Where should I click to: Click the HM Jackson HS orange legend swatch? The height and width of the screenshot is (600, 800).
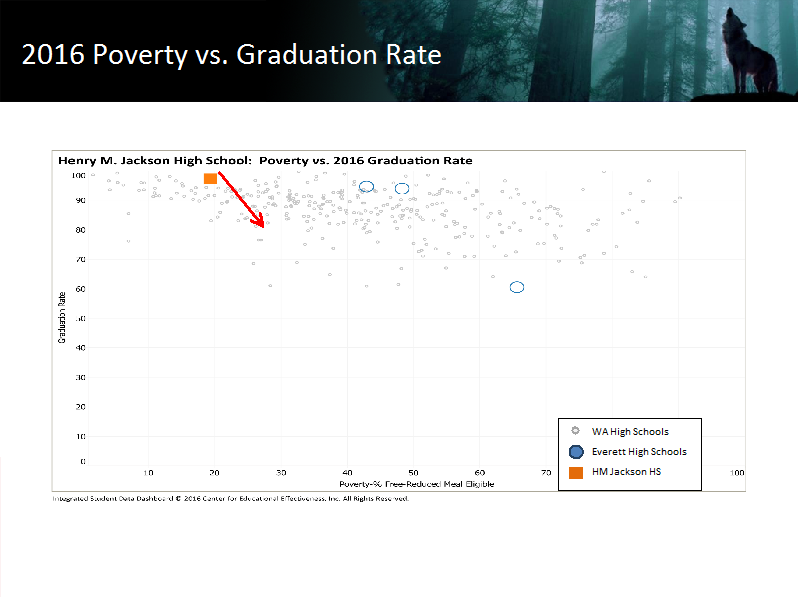(576, 472)
